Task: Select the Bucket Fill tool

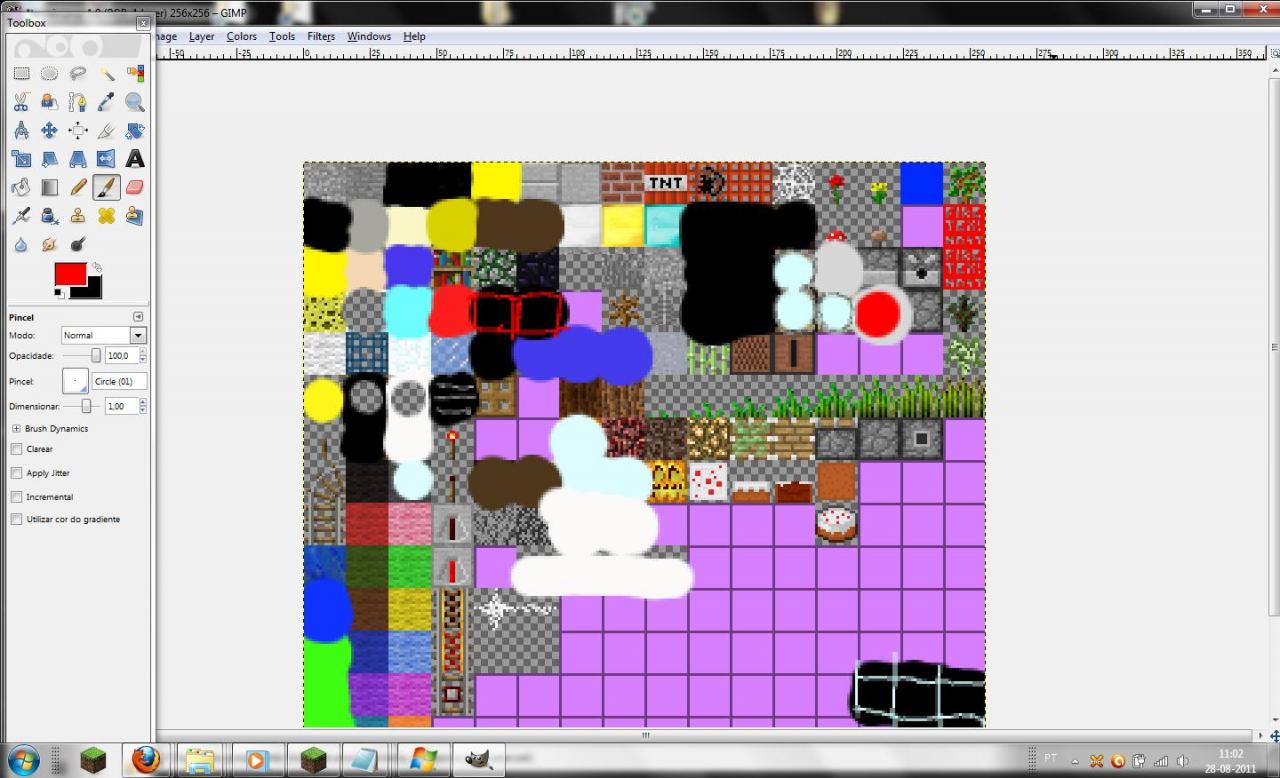Action: pyautogui.click(x=21, y=186)
